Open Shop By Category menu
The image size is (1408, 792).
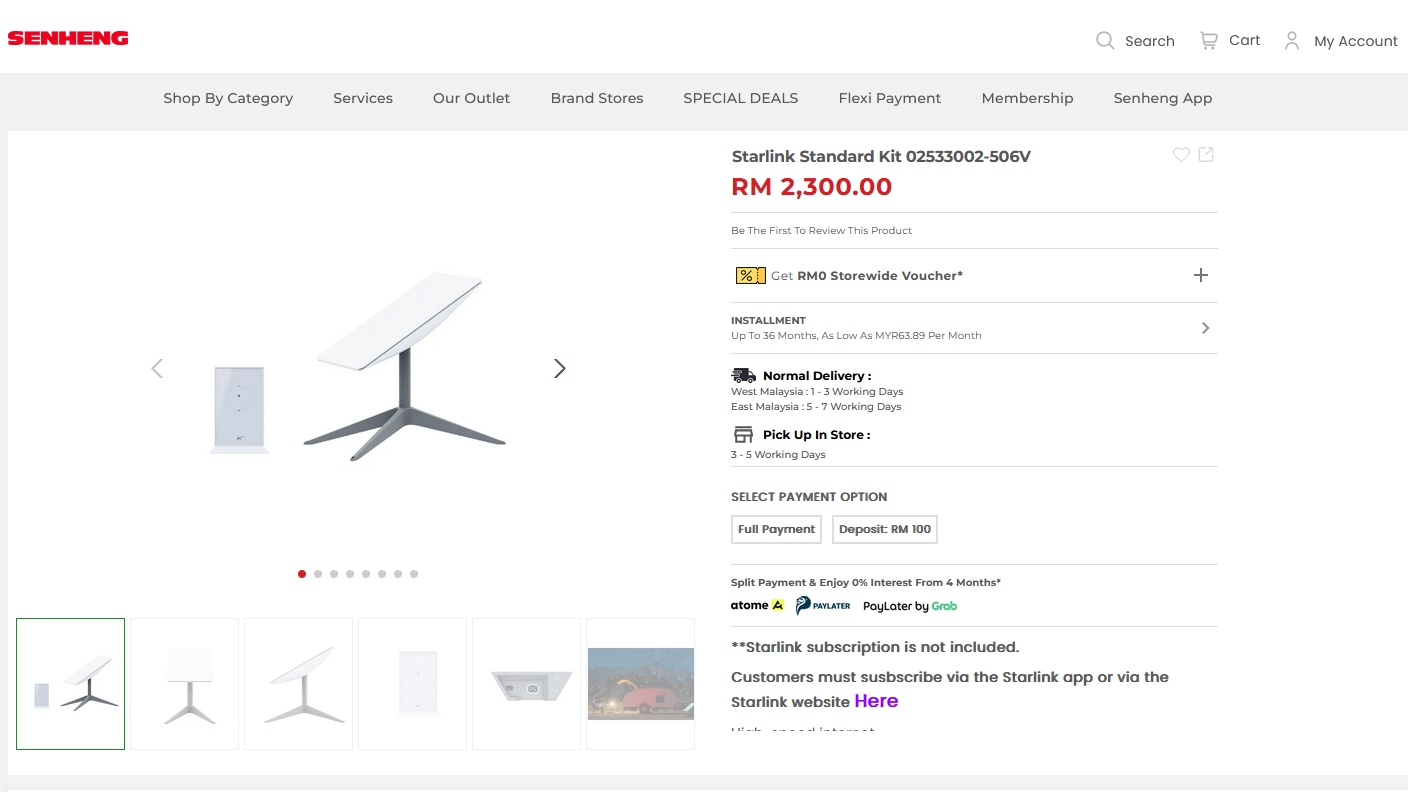click(x=228, y=98)
